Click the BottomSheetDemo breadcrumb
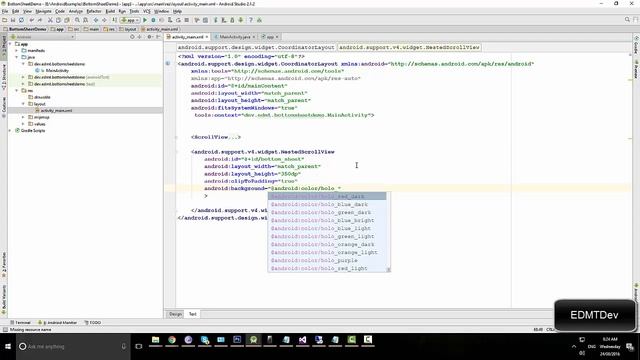640x360 pixels. [25, 29]
